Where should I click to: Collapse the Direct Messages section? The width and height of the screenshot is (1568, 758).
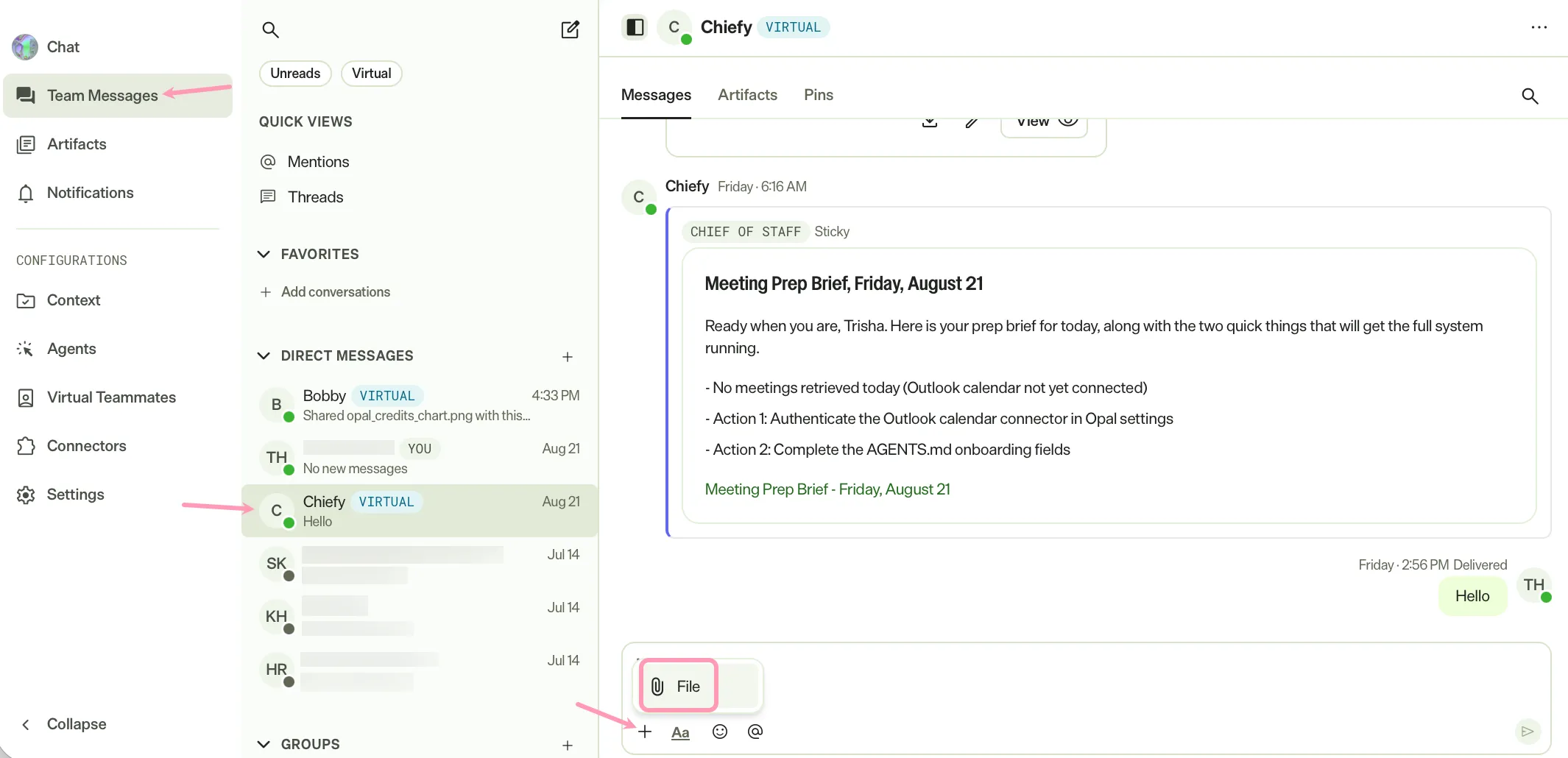(x=264, y=356)
